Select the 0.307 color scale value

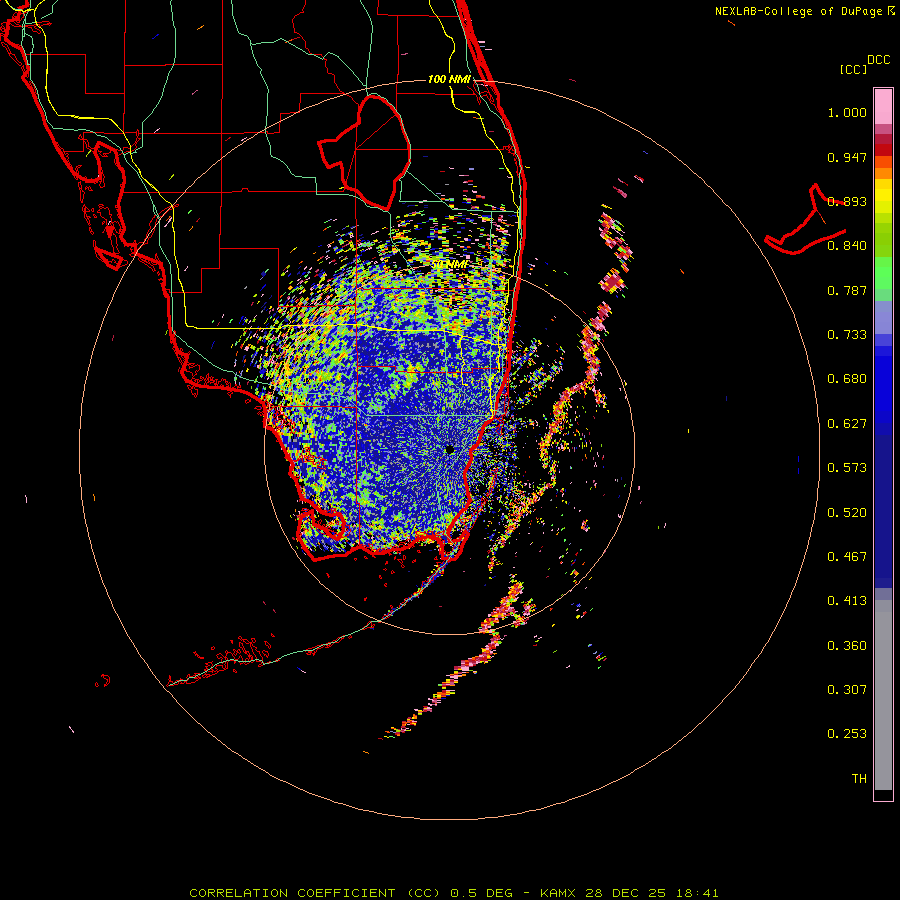847,690
